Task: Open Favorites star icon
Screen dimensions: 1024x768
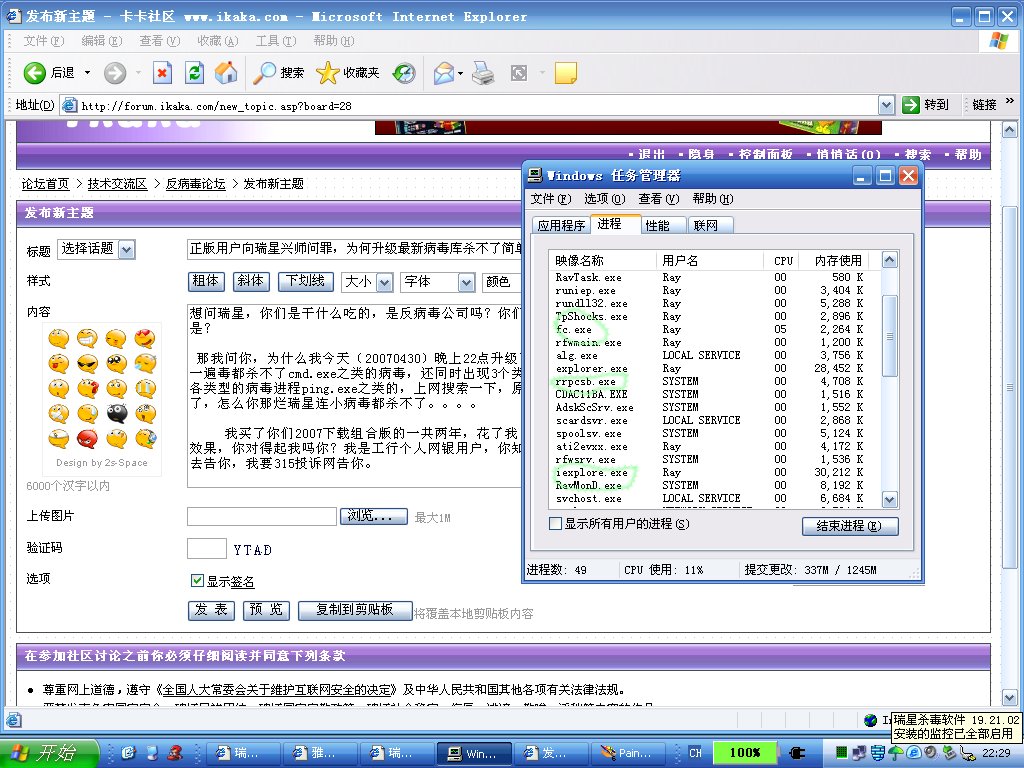Action: click(x=328, y=72)
